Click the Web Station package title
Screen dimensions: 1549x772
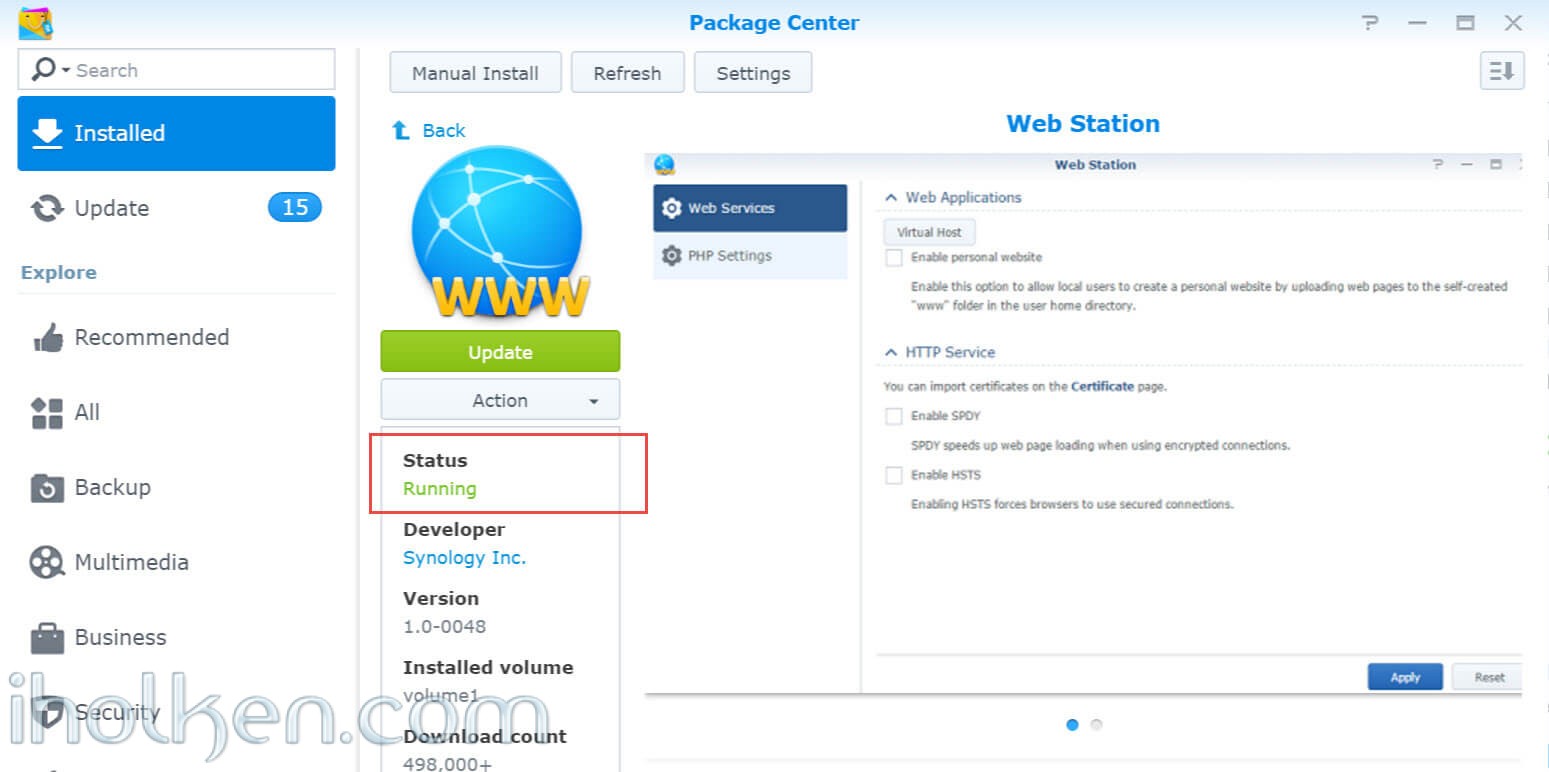click(x=1083, y=124)
